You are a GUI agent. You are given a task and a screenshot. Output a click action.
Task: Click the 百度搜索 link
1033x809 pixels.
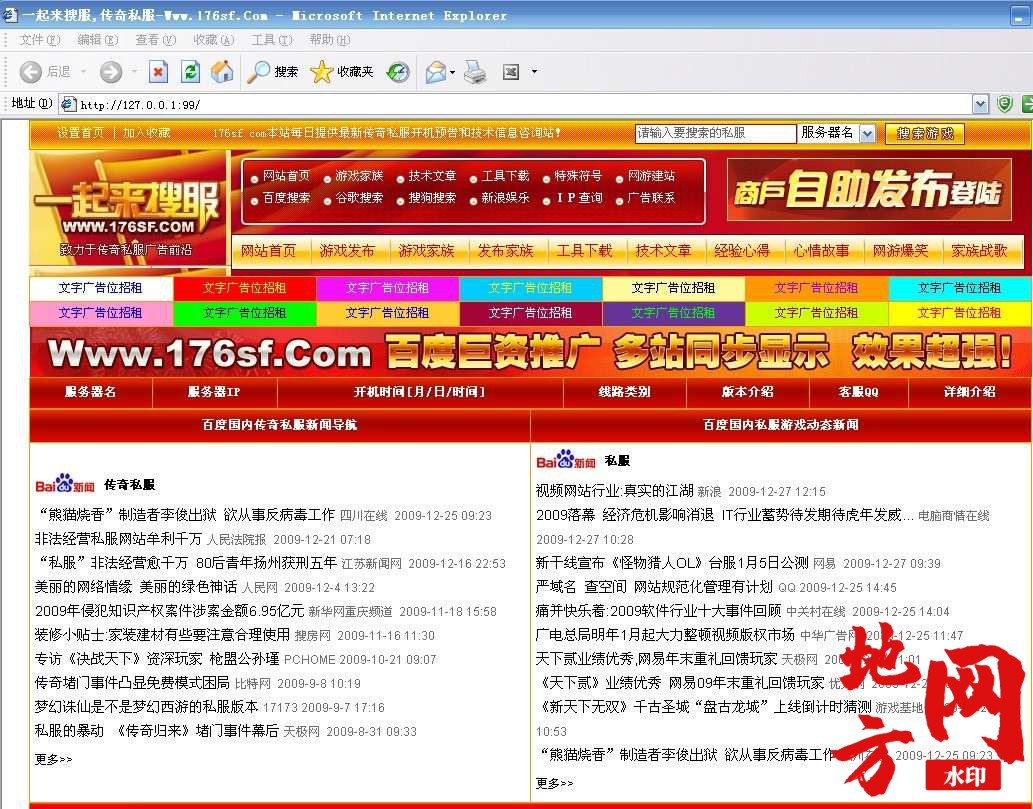coord(286,198)
